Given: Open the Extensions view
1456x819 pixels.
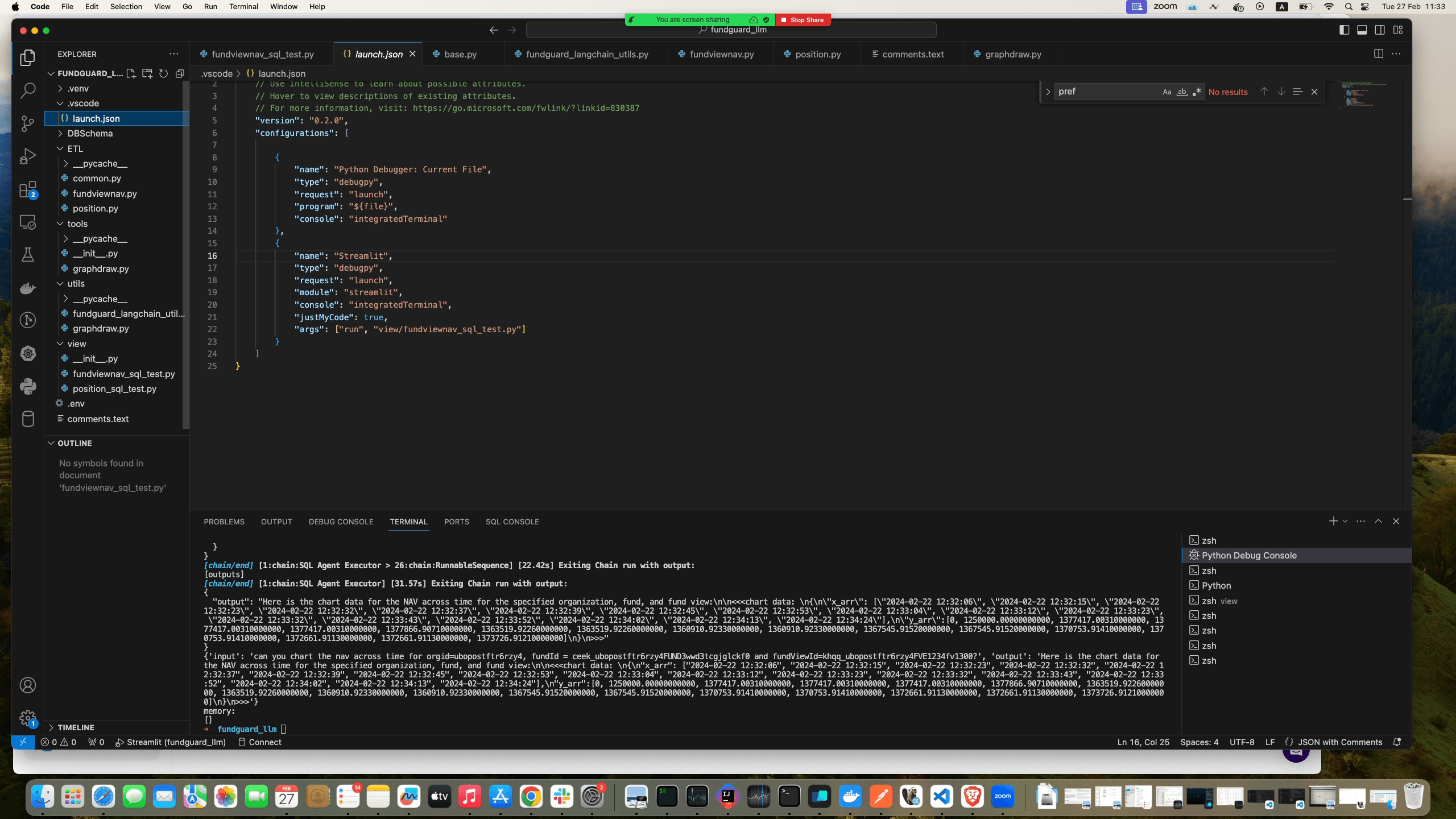Looking at the screenshot, I should [x=28, y=189].
